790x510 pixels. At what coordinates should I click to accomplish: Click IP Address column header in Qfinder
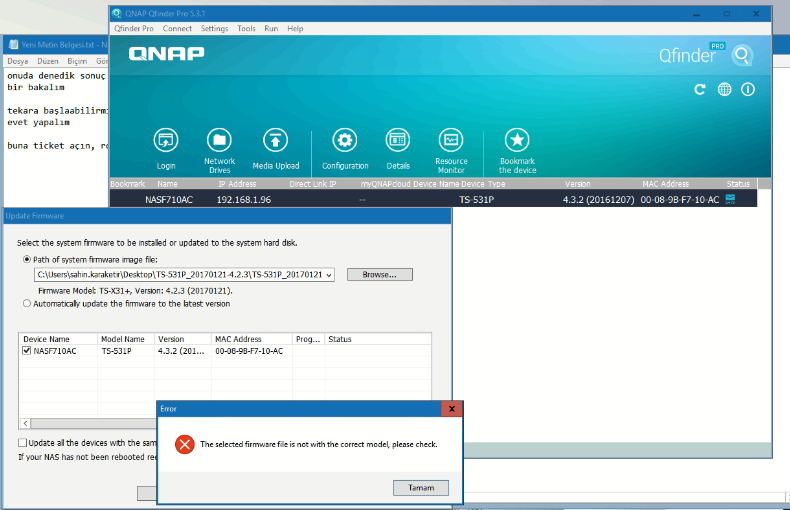pyautogui.click(x=237, y=184)
